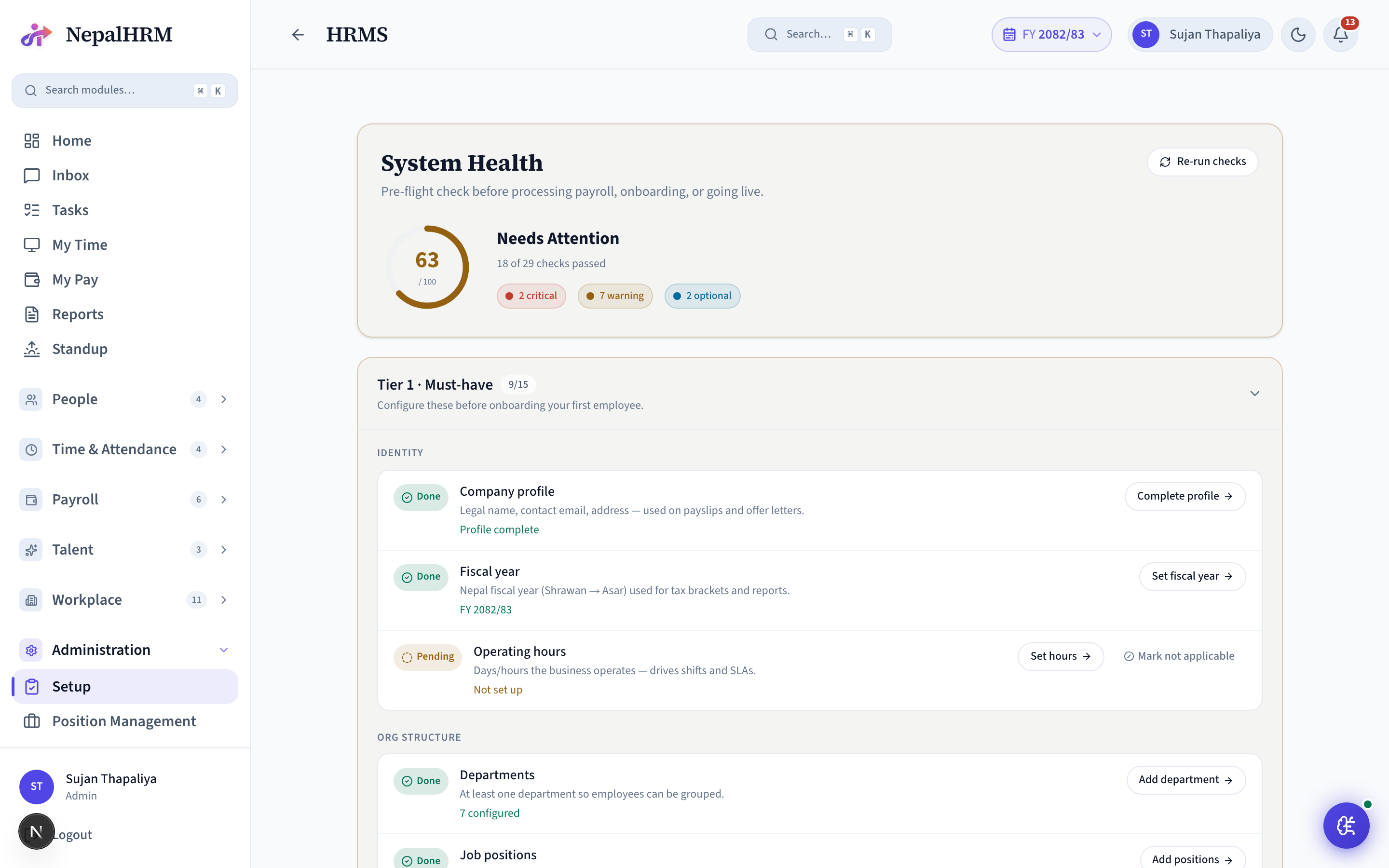Click the round N badge near Logout

click(36, 831)
